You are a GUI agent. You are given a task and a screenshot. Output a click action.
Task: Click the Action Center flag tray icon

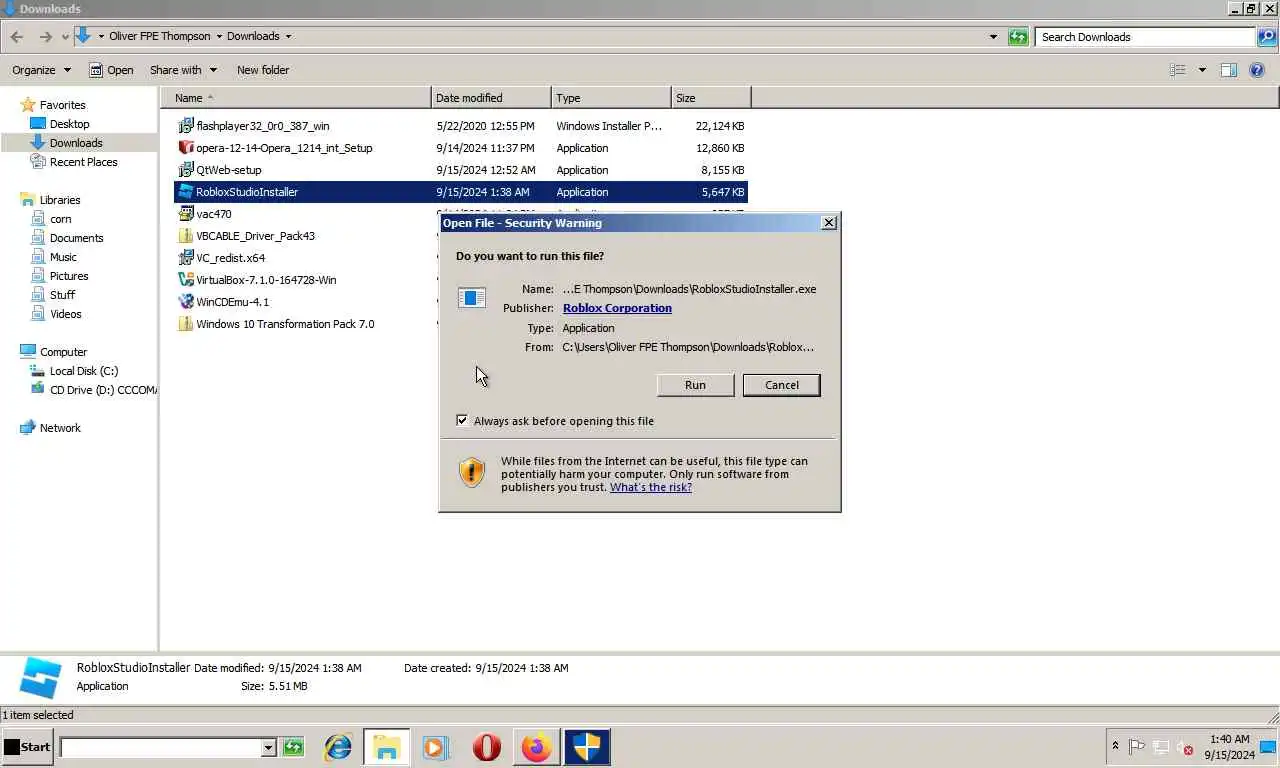coord(1137,747)
